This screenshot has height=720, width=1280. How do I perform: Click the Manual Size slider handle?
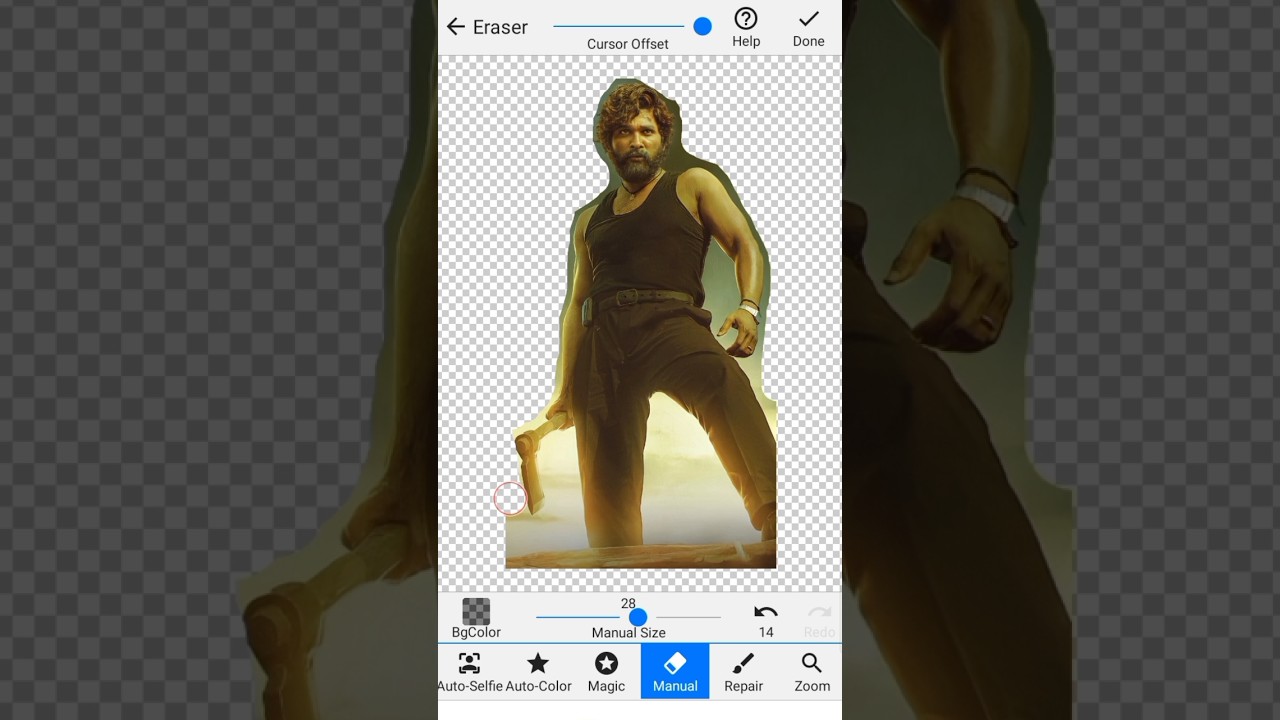(638, 617)
